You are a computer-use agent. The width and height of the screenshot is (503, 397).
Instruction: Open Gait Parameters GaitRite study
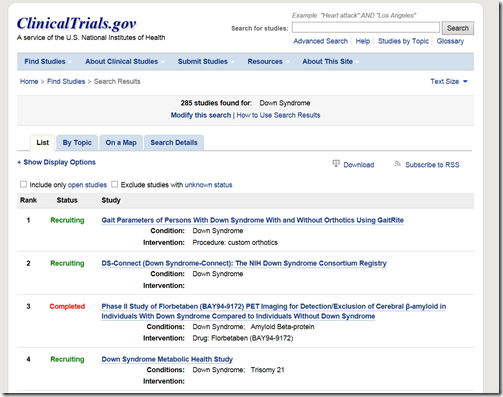tap(252, 220)
